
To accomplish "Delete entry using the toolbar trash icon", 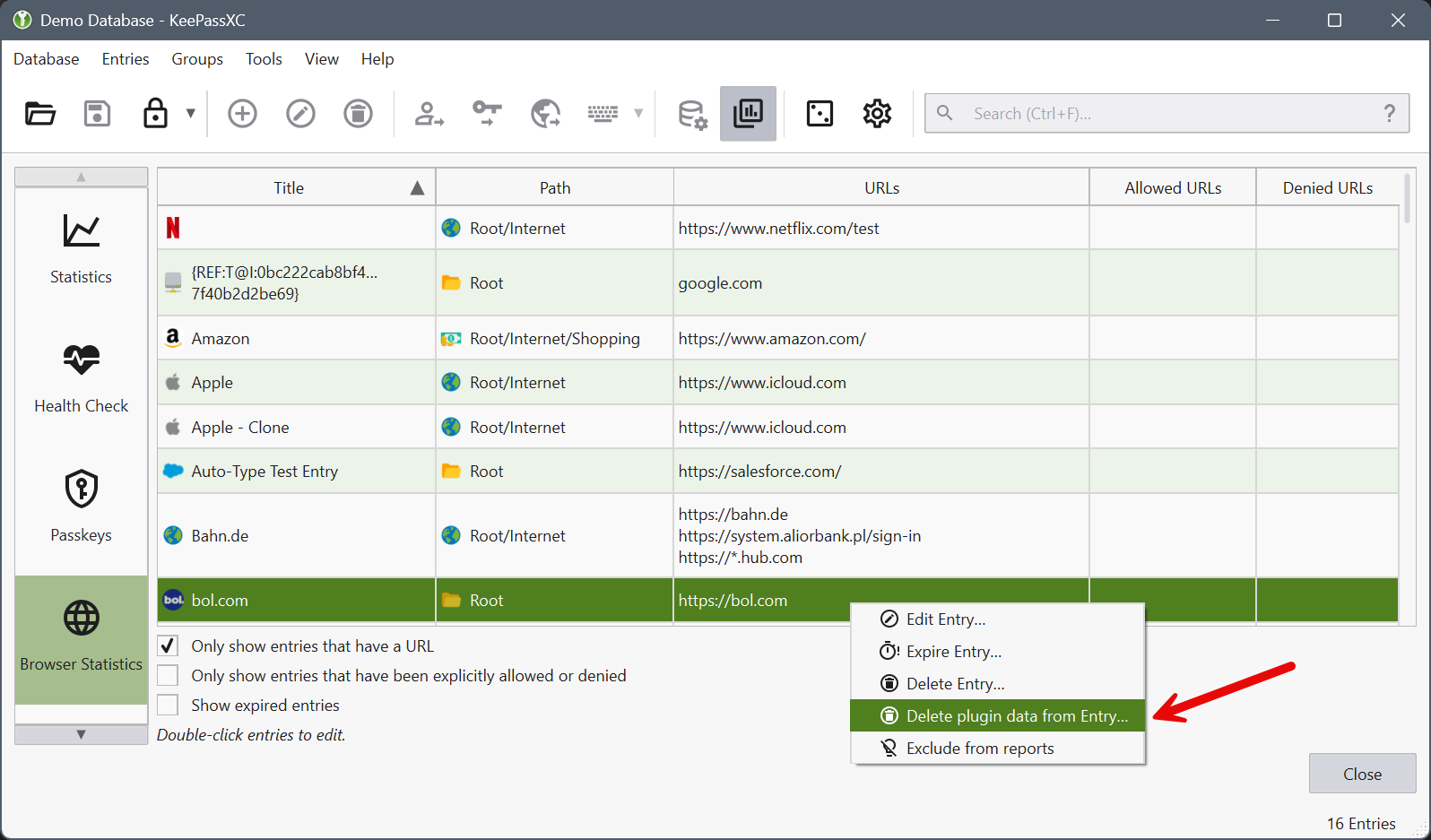I will pyautogui.click(x=358, y=114).
